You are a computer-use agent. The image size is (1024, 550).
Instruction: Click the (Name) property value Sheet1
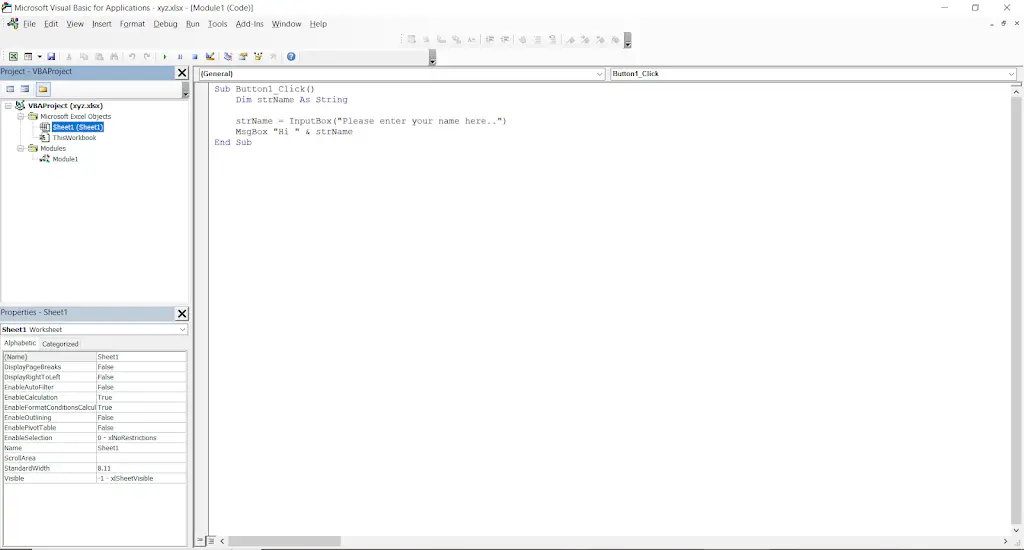pyautogui.click(x=141, y=357)
